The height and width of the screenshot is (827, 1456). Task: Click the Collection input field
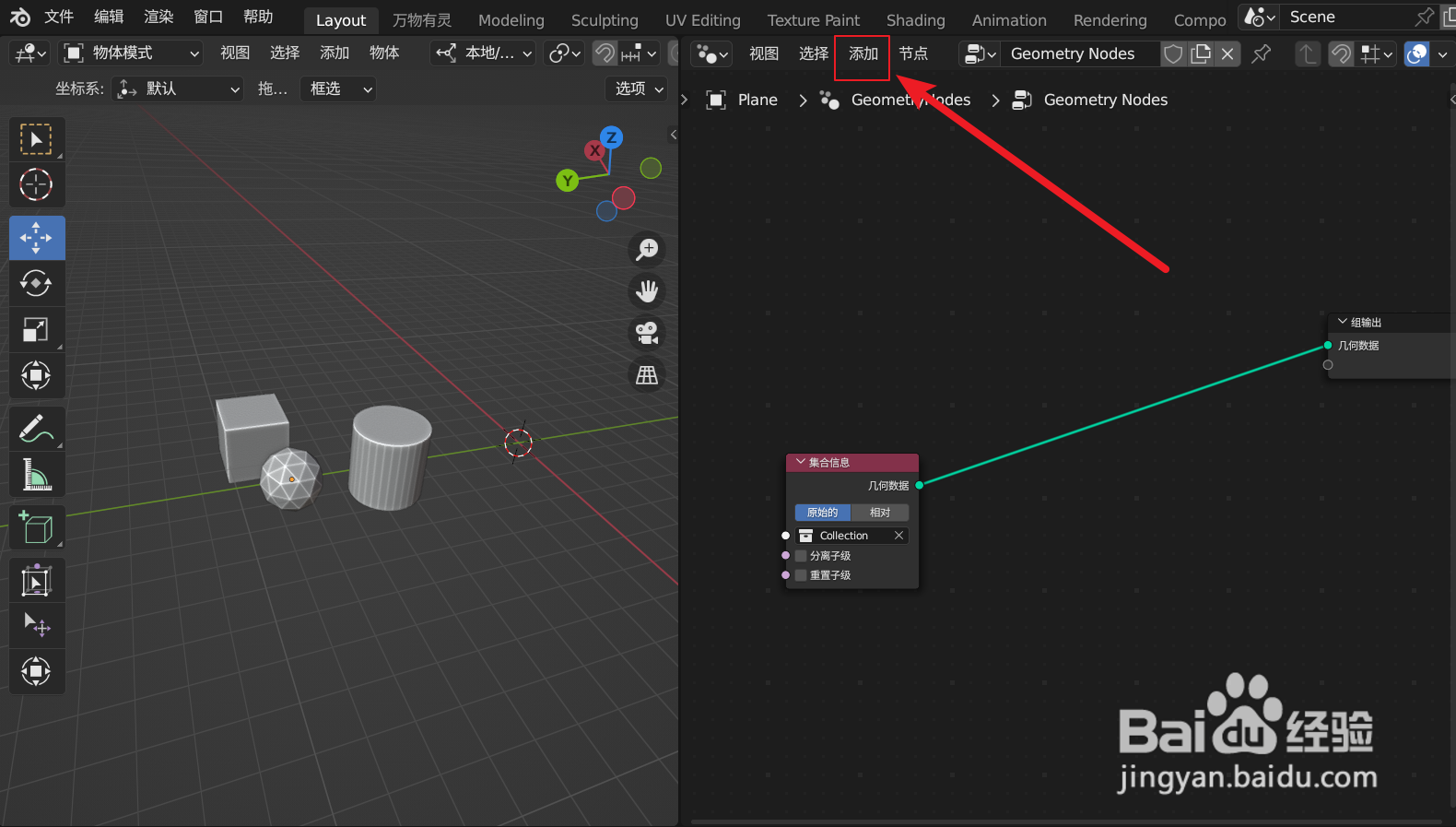pos(852,536)
